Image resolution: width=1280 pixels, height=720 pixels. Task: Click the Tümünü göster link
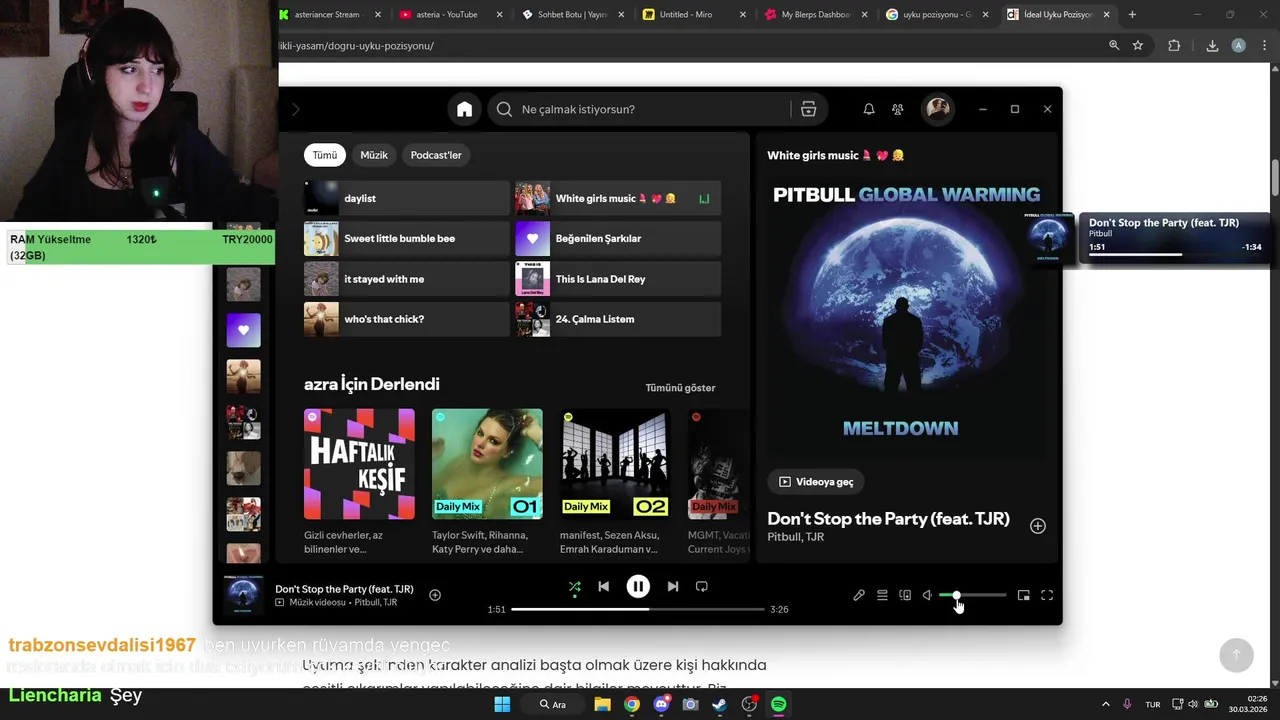point(680,388)
